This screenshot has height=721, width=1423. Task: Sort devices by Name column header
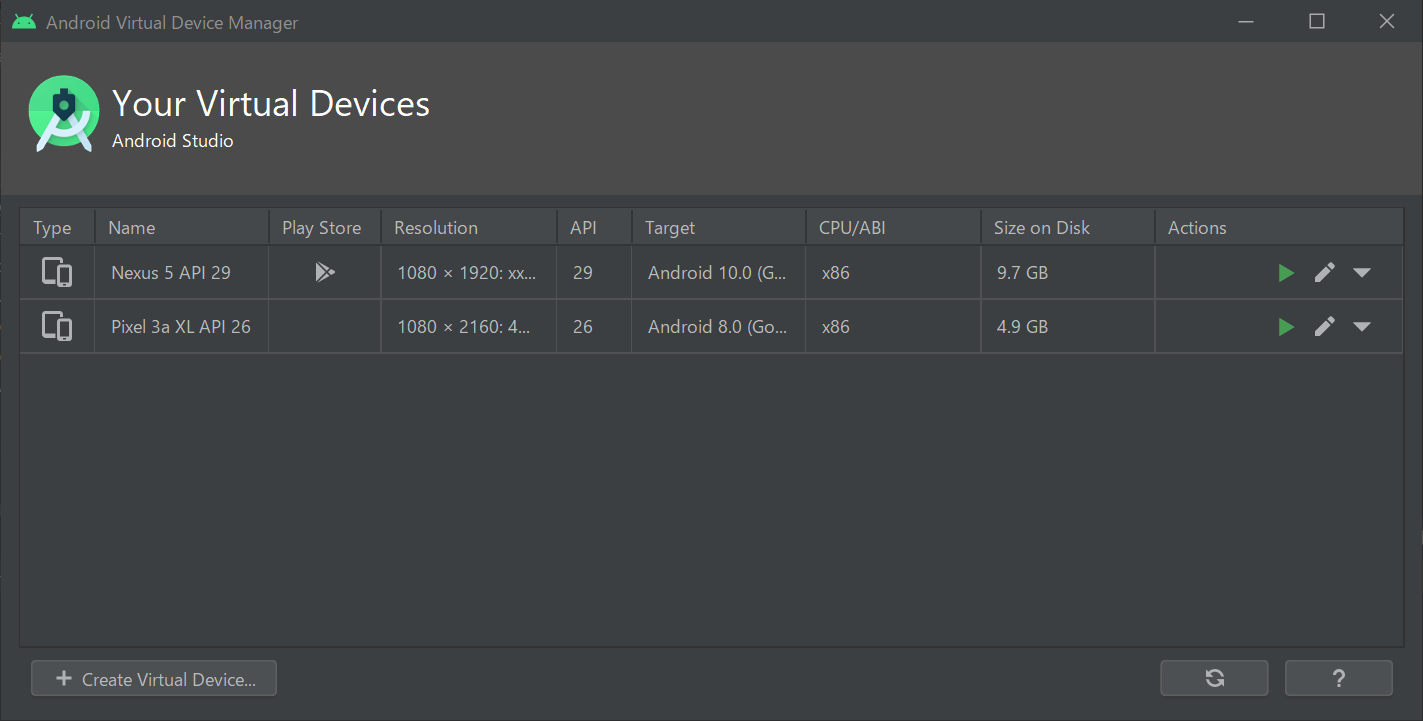(x=132, y=228)
